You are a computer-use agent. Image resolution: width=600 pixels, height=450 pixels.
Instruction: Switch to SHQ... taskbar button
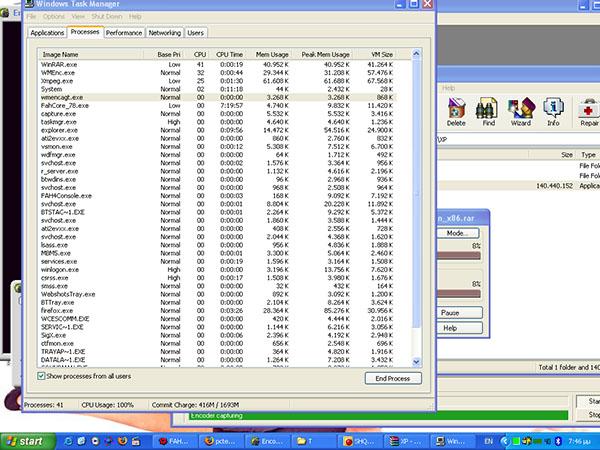[x=360, y=441]
